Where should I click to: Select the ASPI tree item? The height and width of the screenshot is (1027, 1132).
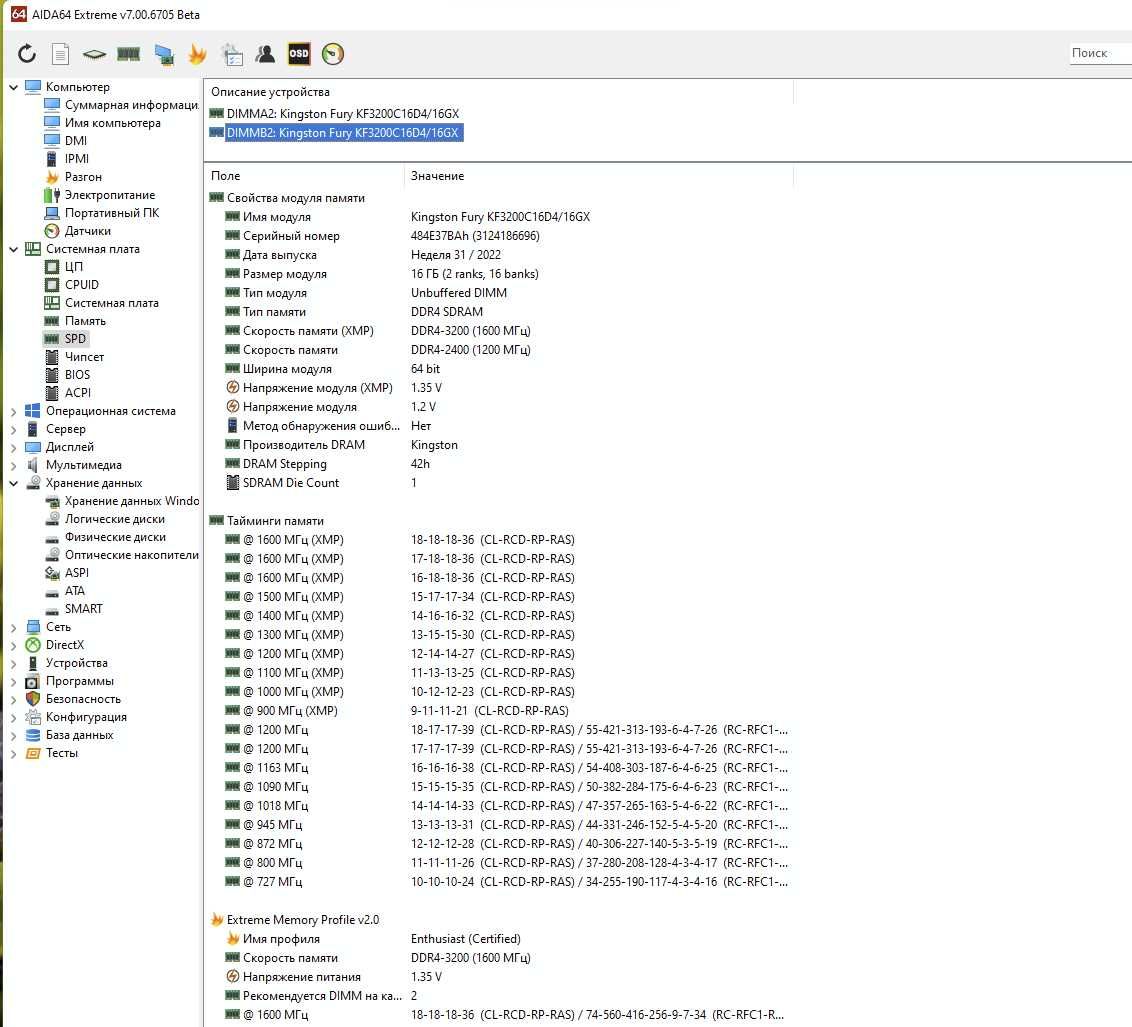click(77, 573)
